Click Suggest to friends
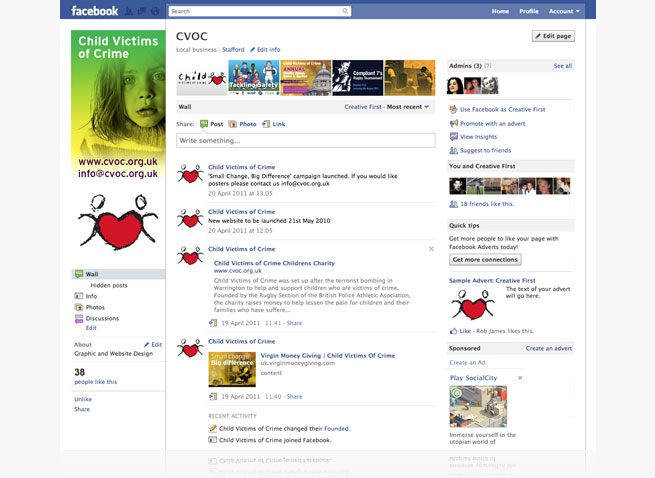The image size is (655, 478). 480,150
